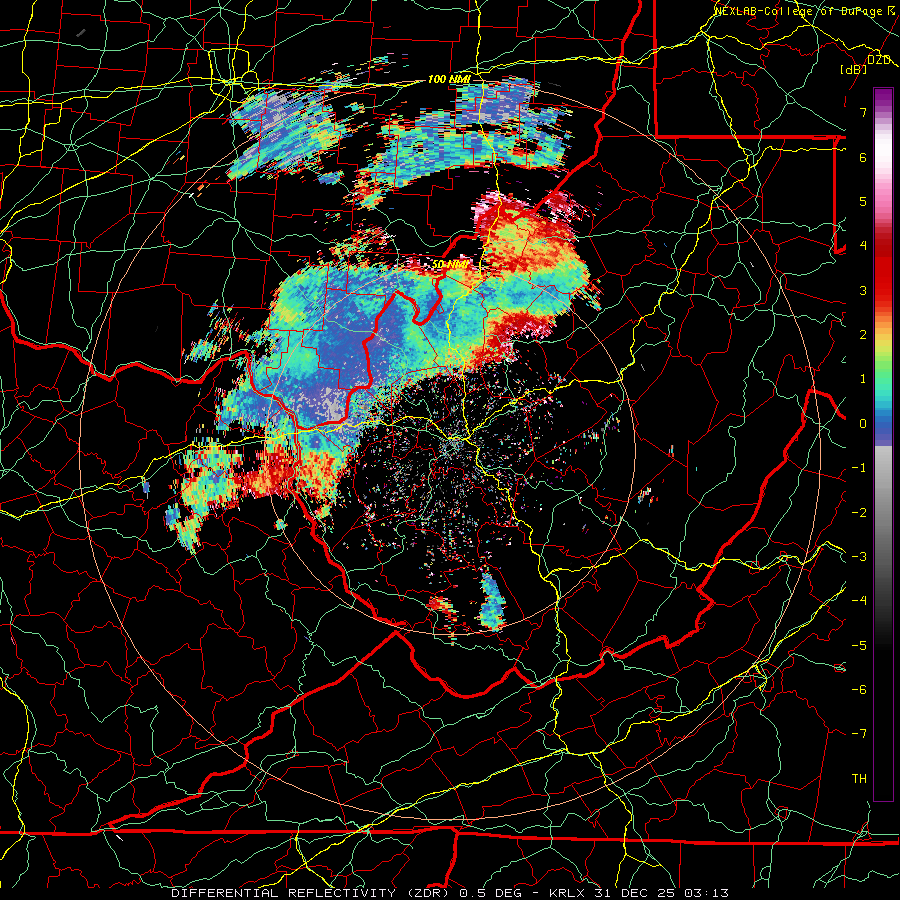Click the DZD product label above the scale
This screenshot has width=900, height=900.
pos(879,60)
